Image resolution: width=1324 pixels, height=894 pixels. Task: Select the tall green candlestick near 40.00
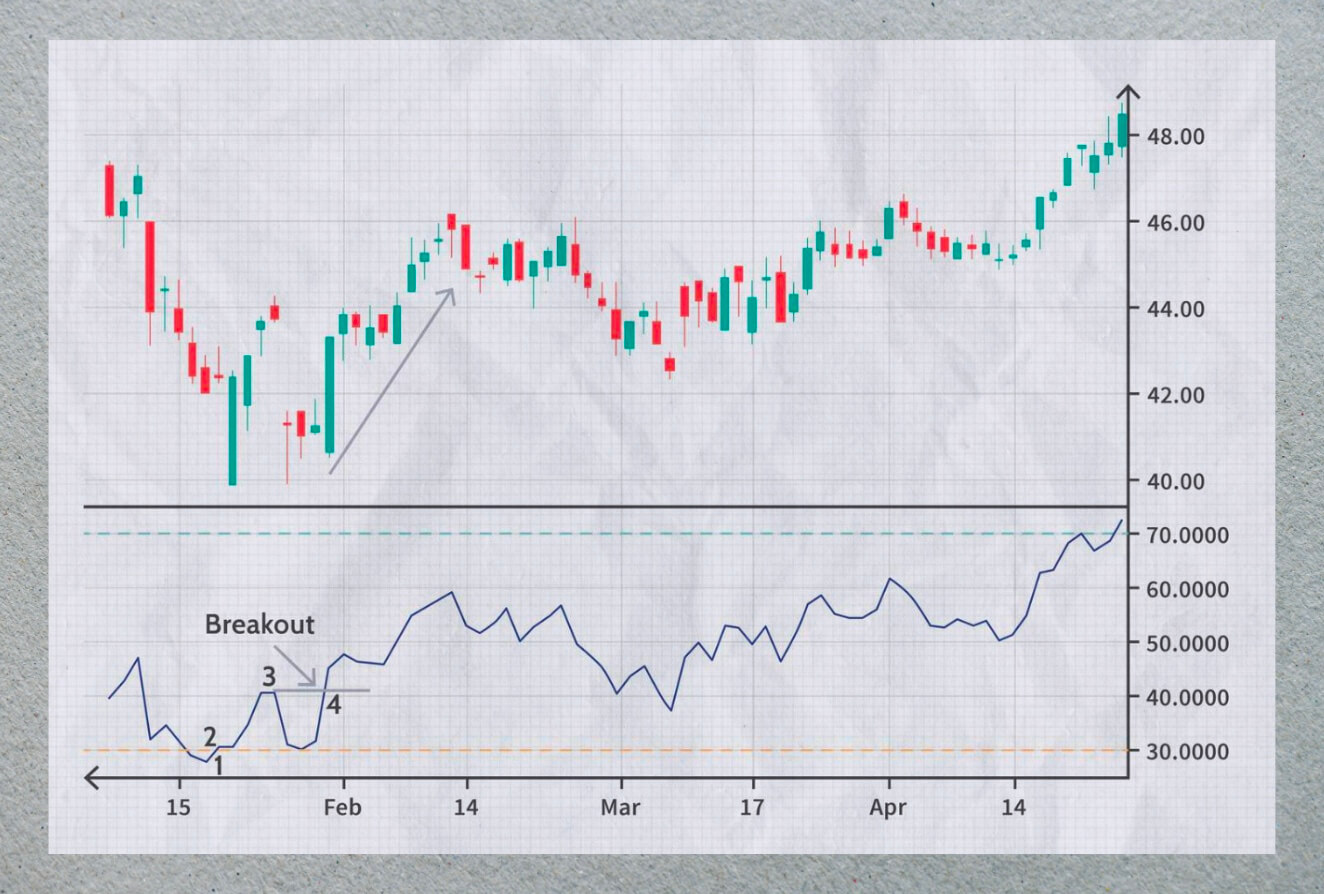pos(232,430)
